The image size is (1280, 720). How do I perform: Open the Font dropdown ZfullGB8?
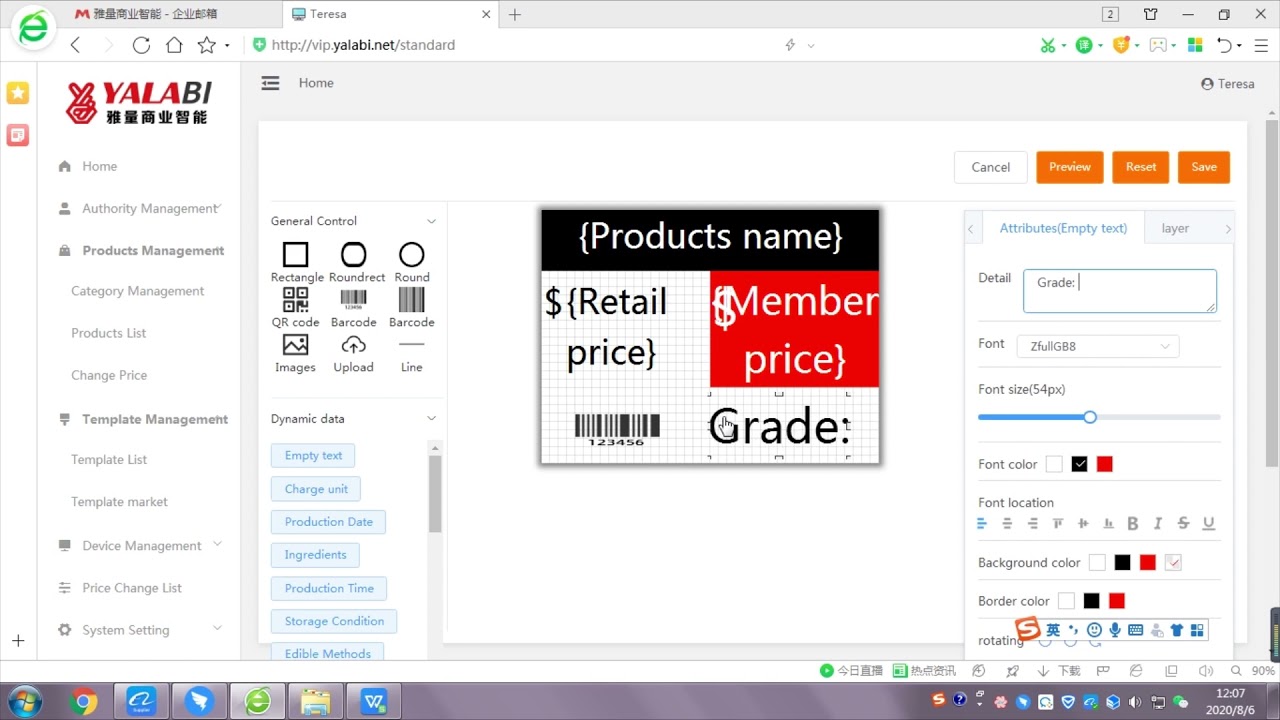pyautogui.click(x=1098, y=346)
